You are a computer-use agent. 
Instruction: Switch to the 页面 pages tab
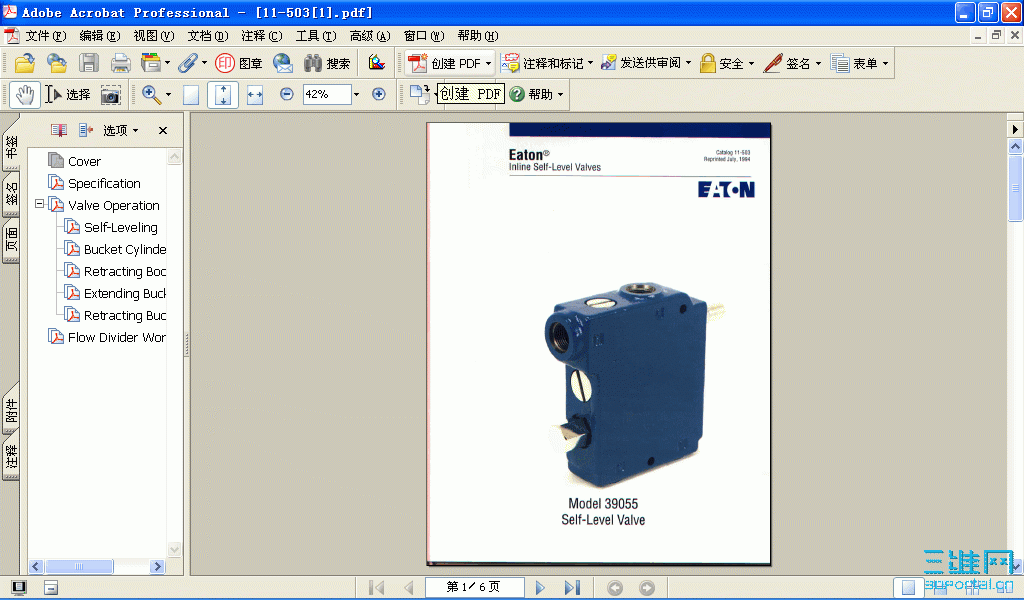coord(11,240)
